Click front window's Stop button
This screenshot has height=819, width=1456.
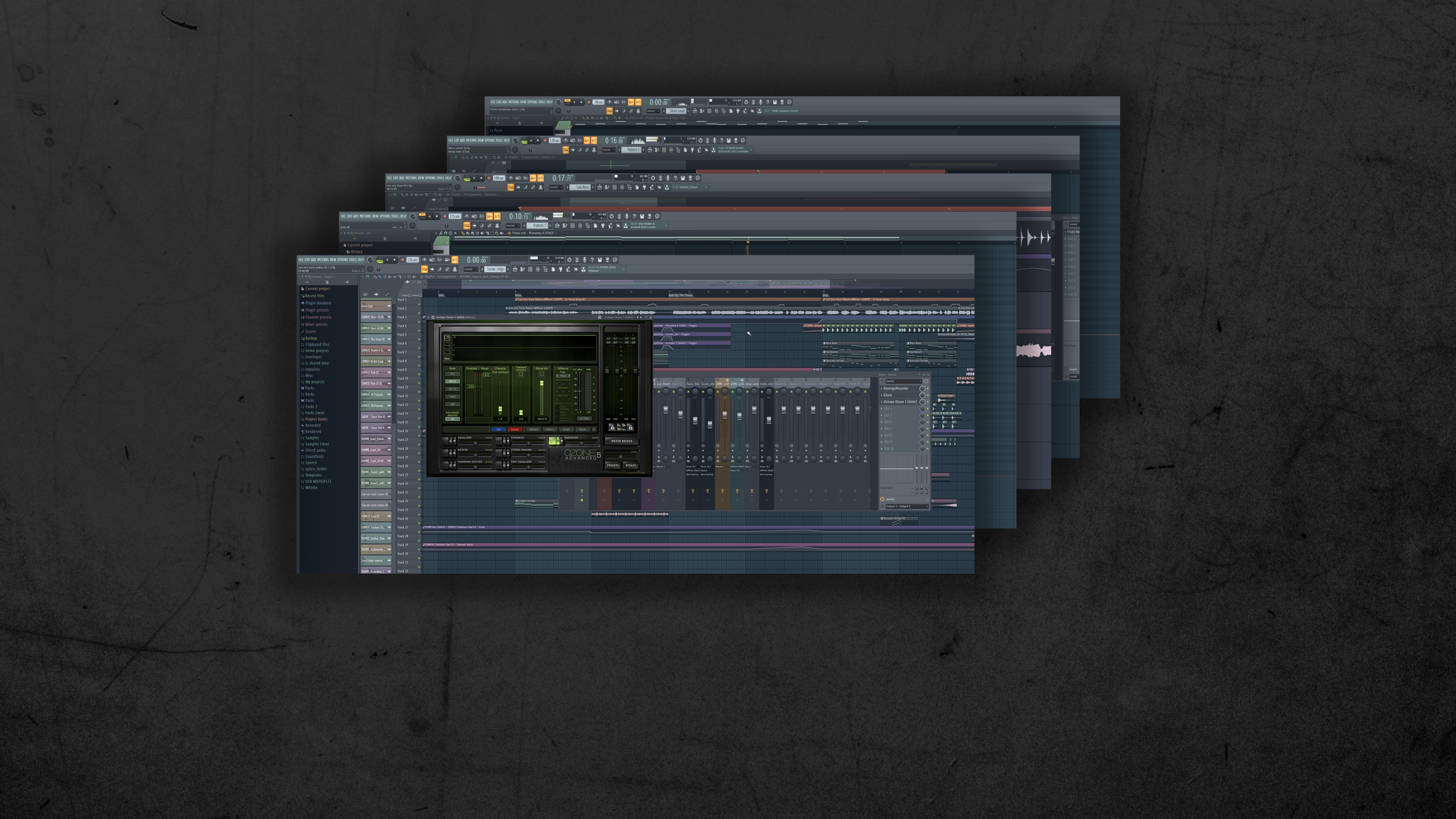[394, 260]
